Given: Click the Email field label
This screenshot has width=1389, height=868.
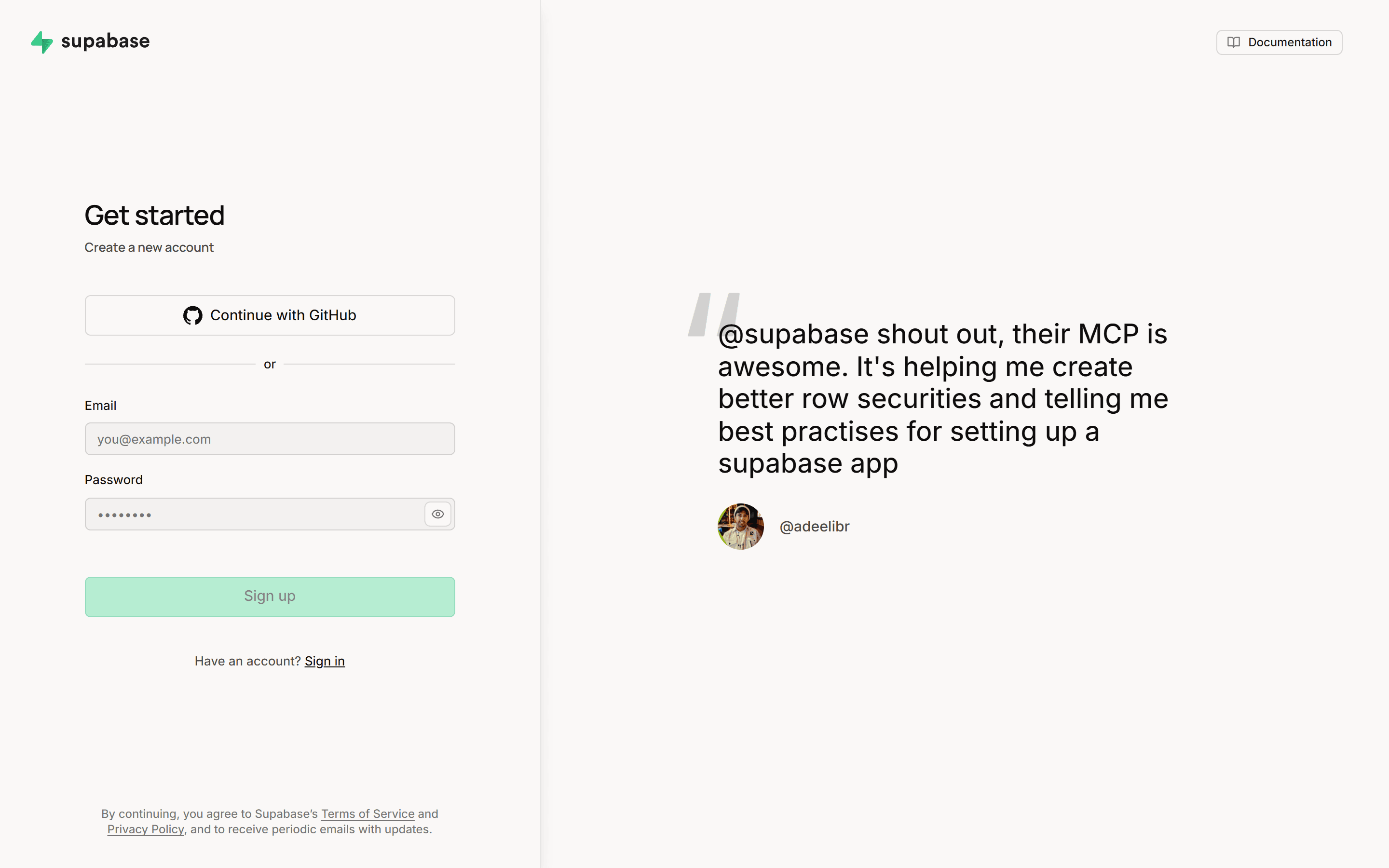Looking at the screenshot, I should [x=100, y=405].
